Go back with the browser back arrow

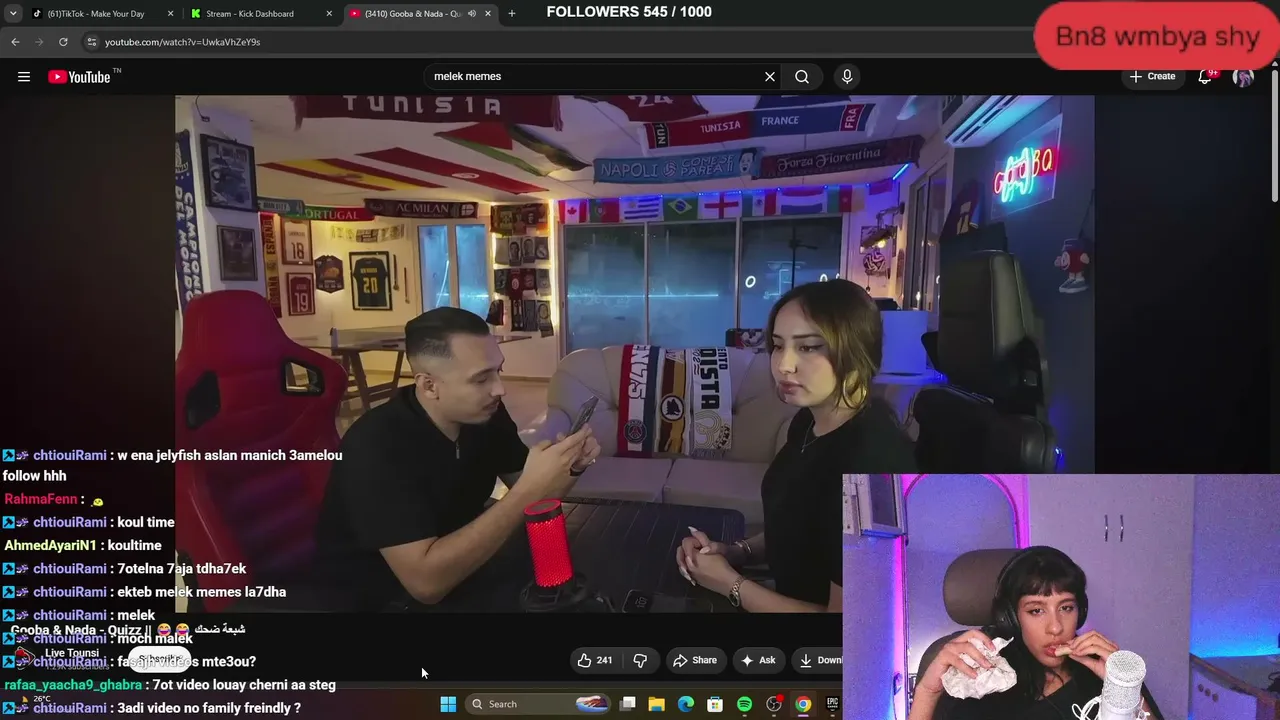click(x=15, y=42)
